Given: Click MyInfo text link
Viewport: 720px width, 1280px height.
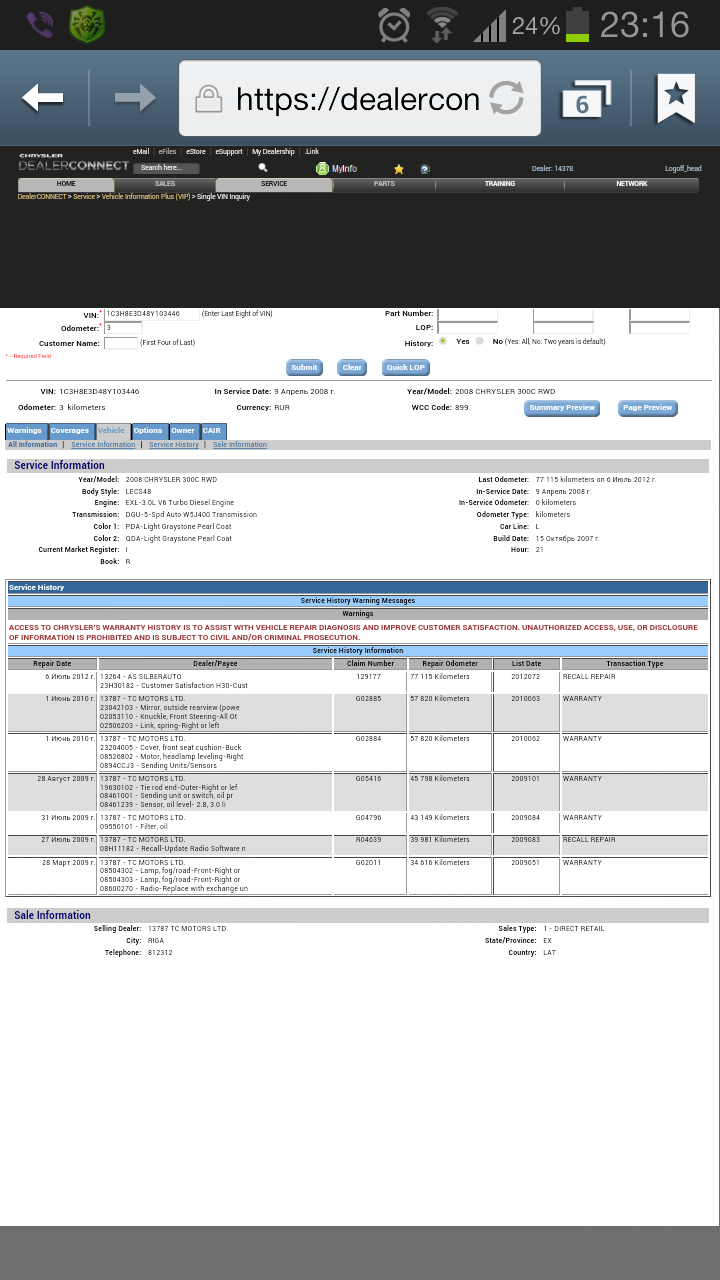Looking at the screenshot, I should (x=344, y=168).
